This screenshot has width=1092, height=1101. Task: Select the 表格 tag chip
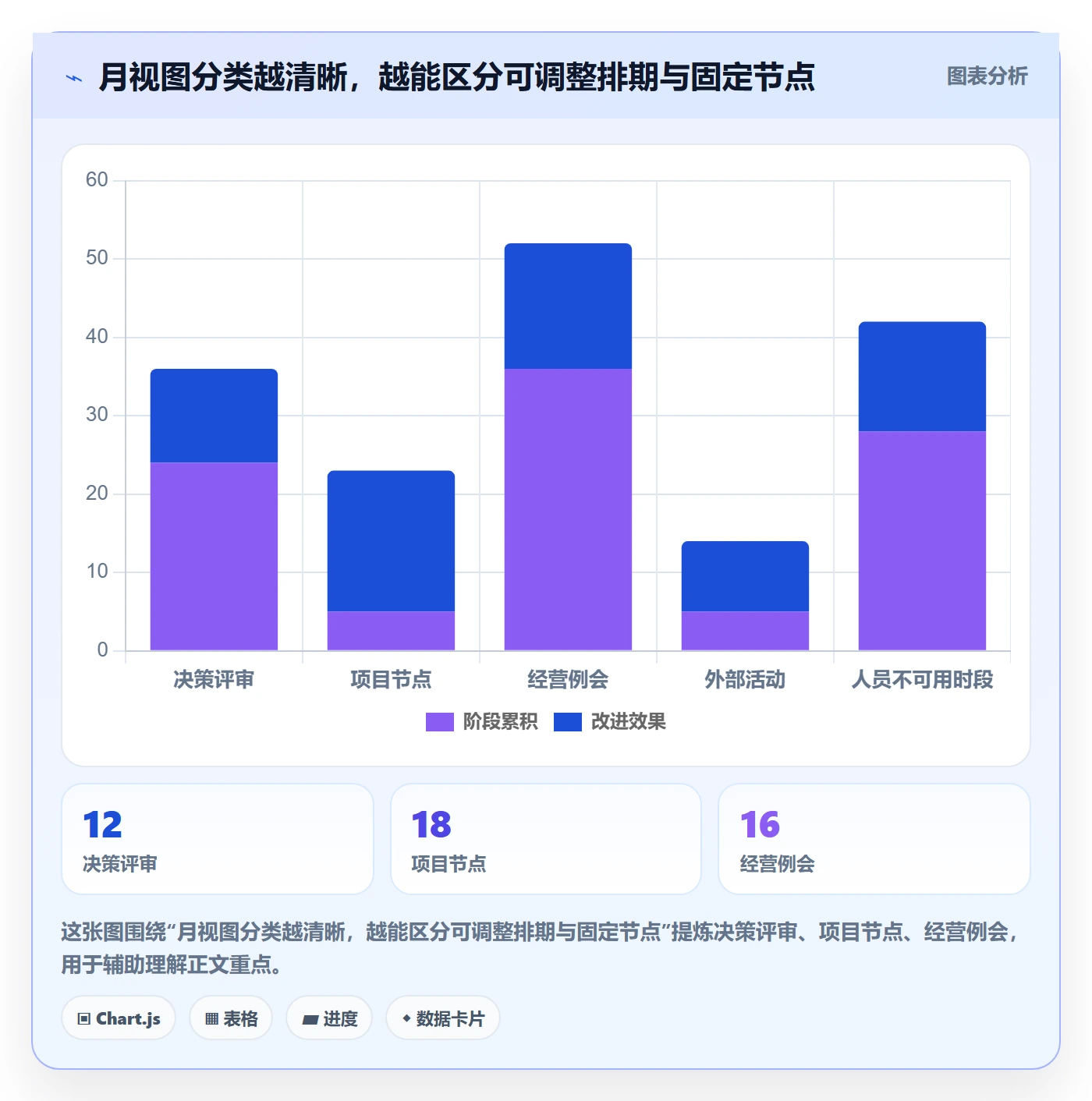[x=231, y=1018]
